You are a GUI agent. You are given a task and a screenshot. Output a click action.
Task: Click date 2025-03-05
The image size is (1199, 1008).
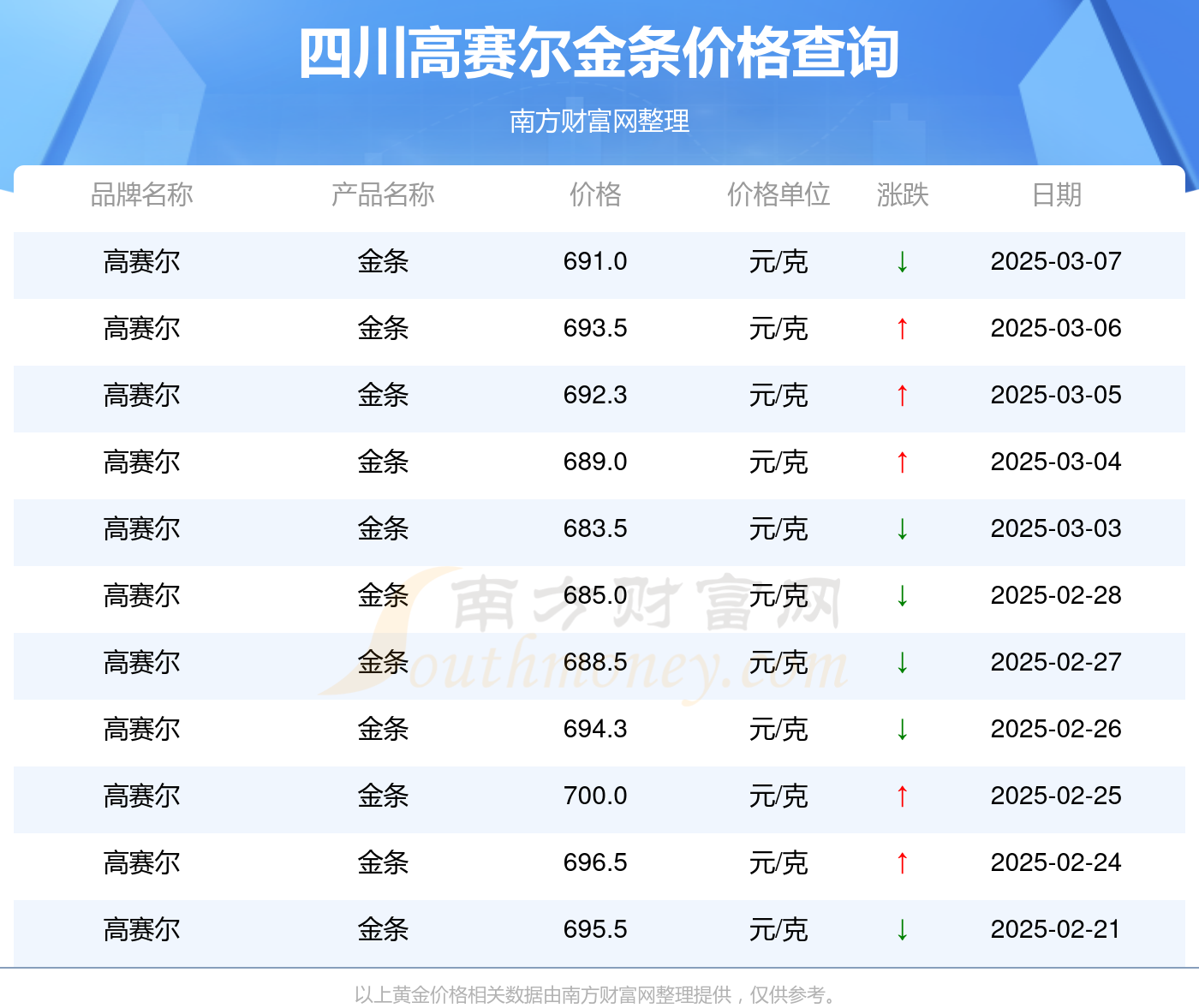(1056, 395)
